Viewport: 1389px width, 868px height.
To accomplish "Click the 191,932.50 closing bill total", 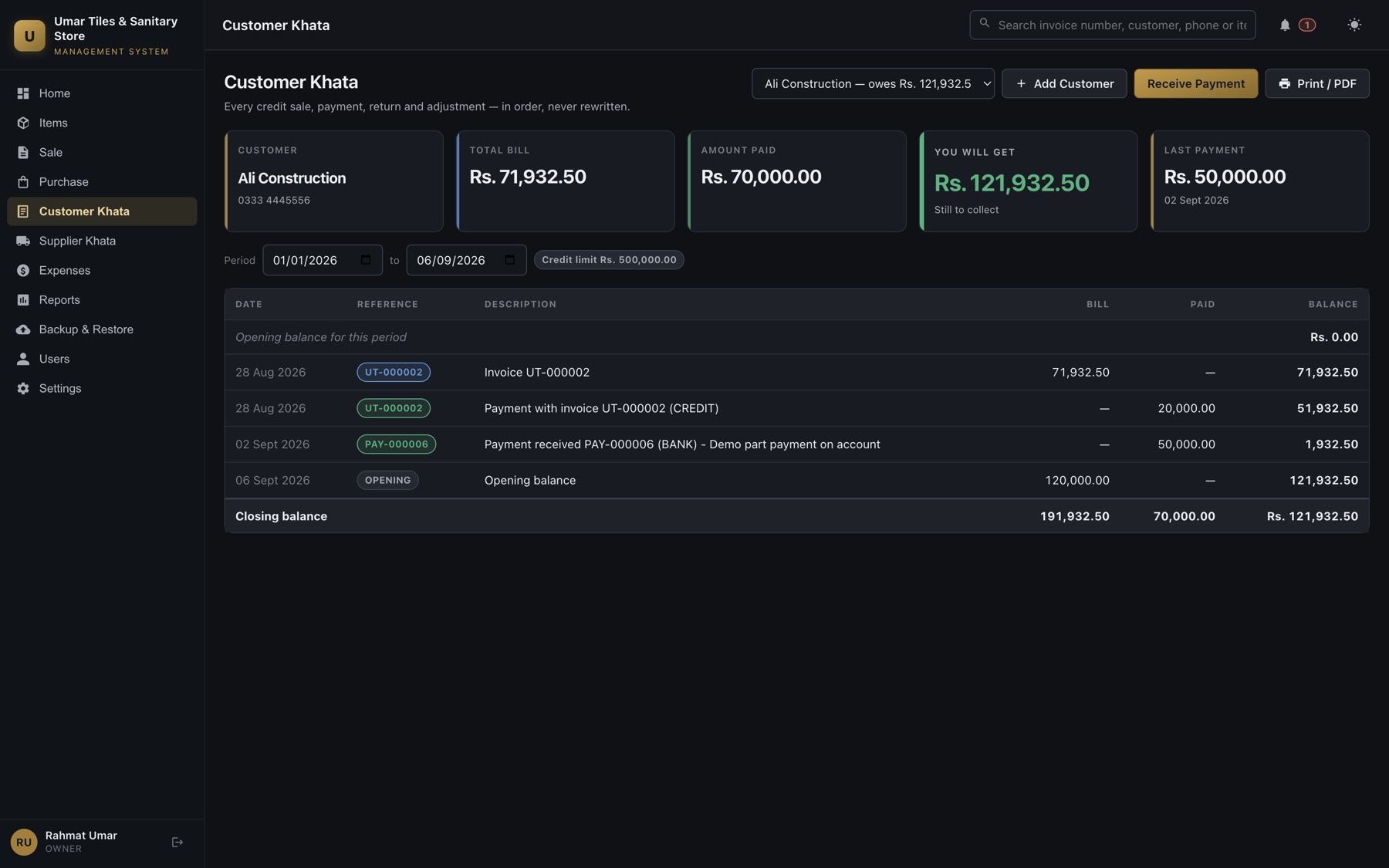I will tap(1074, 516).
